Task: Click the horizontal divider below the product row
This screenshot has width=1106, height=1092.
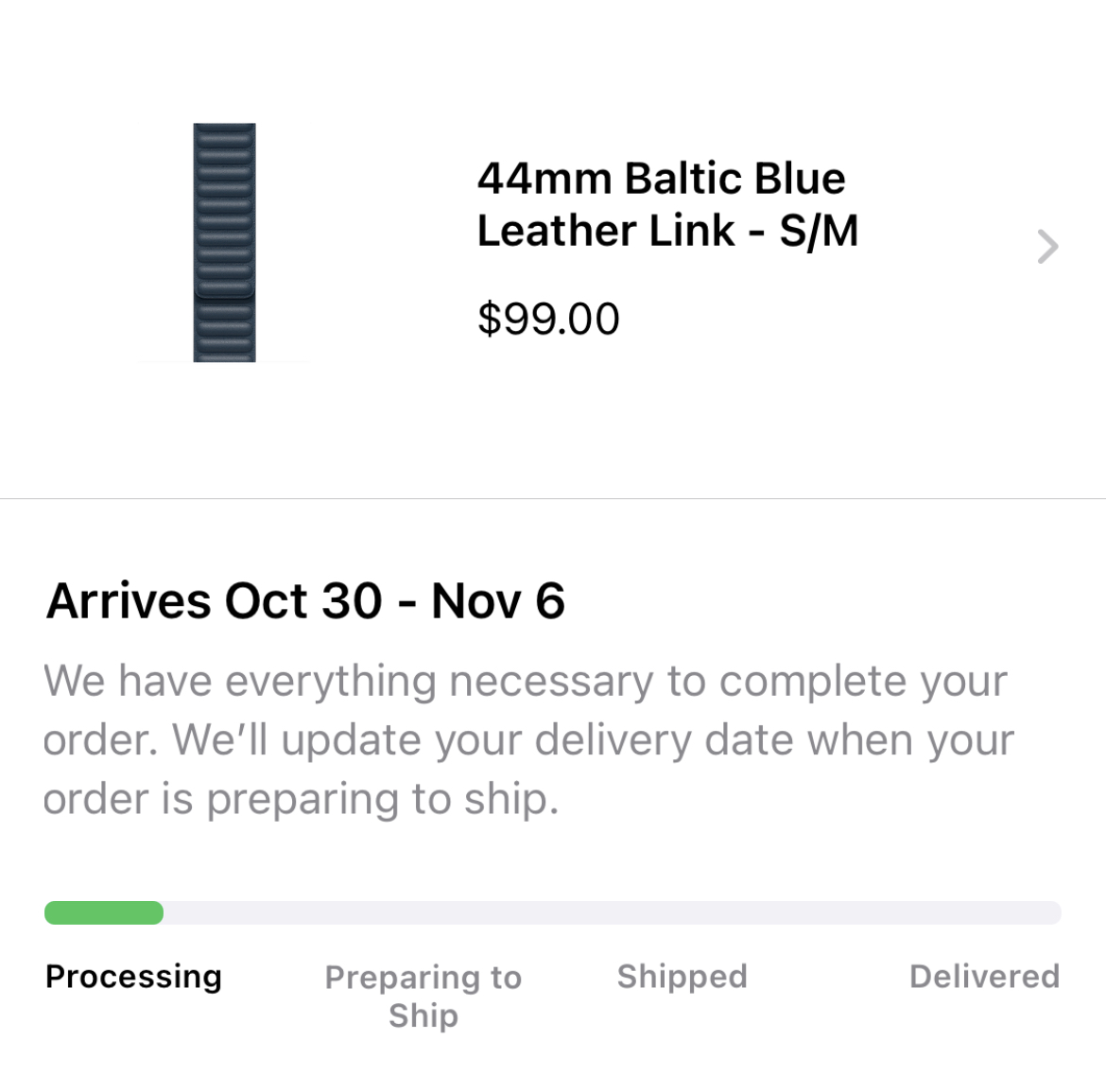Action: 553,499
